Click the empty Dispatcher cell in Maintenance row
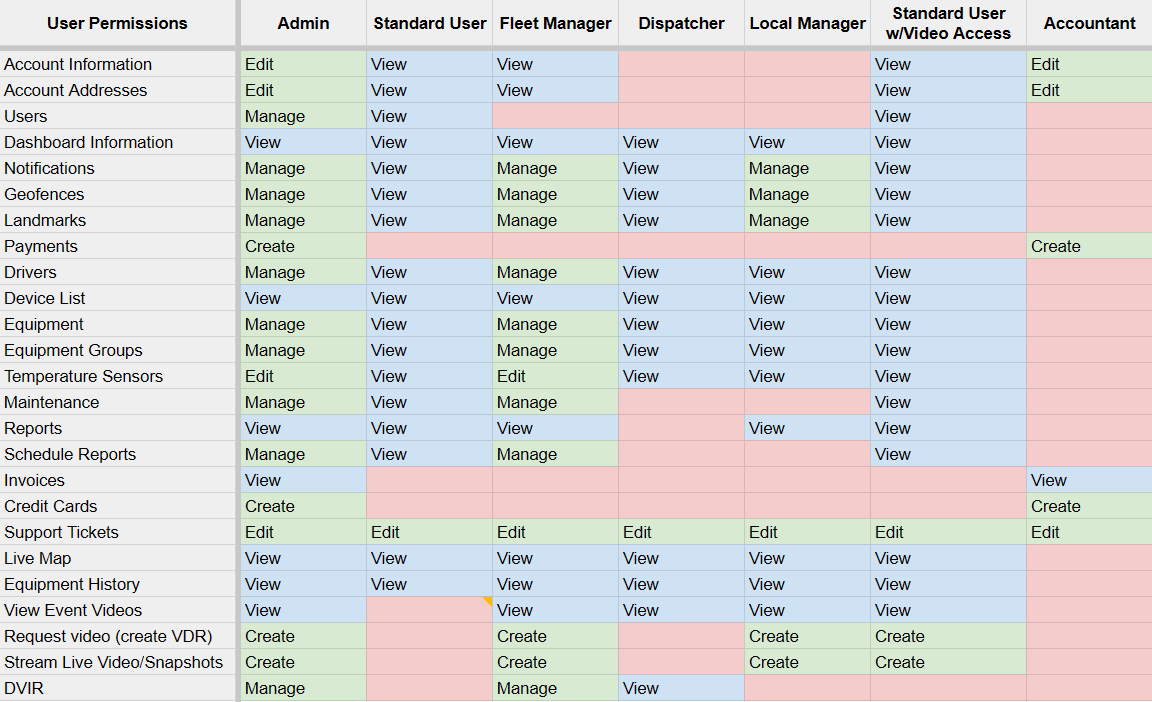1152x702 pixels. pyautogui.click(x=681, y=402)
